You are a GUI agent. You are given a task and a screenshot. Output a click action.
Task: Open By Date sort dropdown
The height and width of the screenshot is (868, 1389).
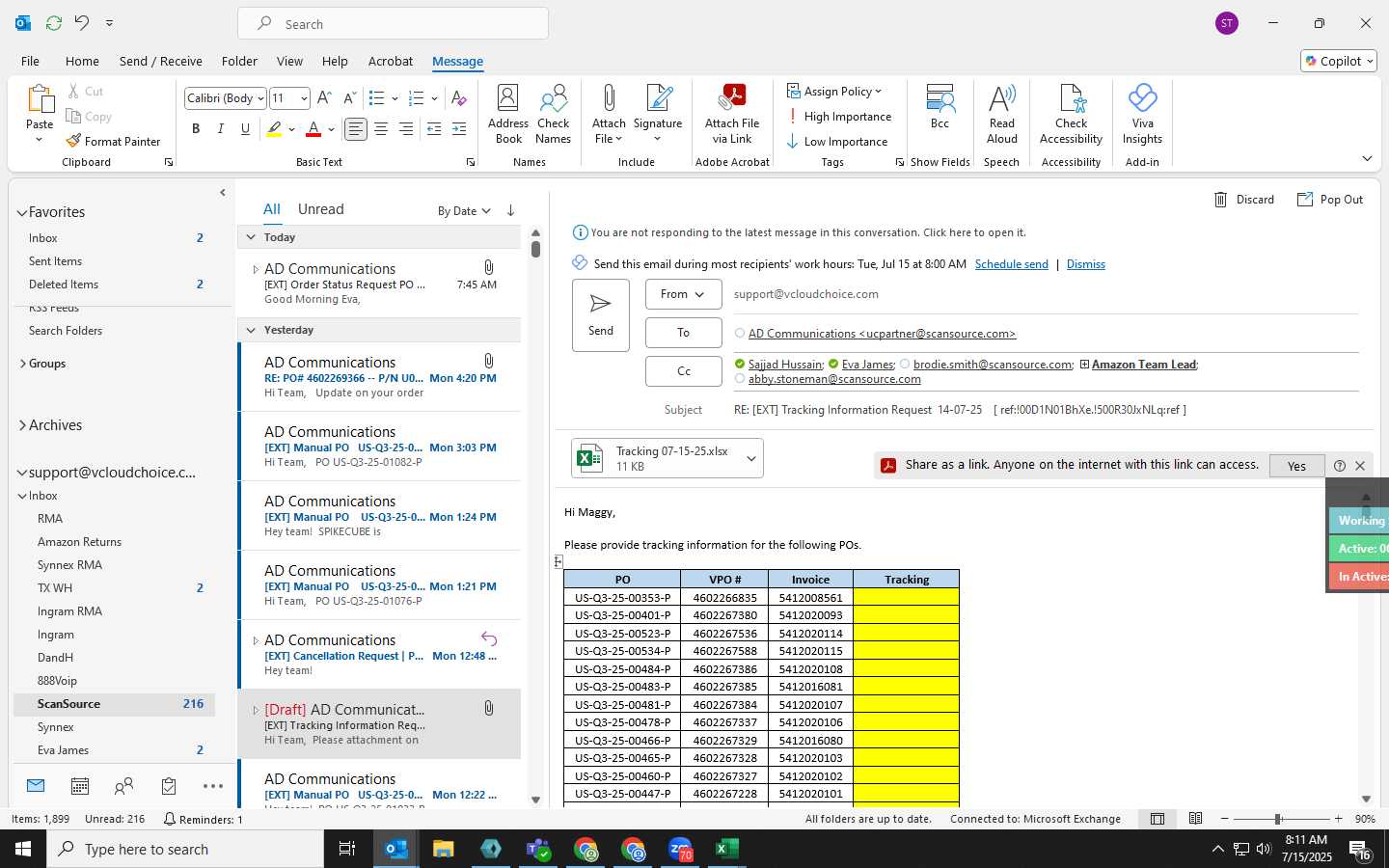[x=464, y=210]
